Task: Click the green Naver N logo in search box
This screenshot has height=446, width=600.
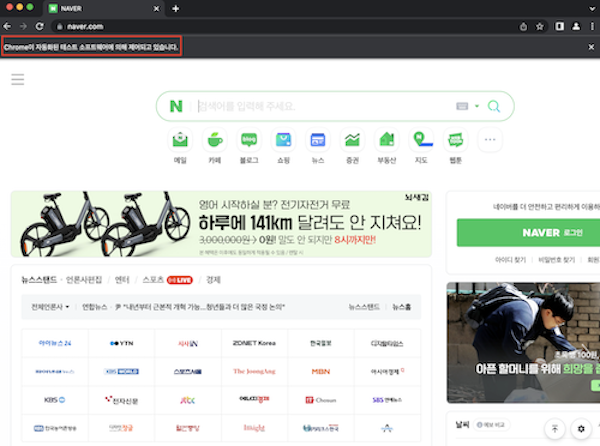Action: (176, 106)
